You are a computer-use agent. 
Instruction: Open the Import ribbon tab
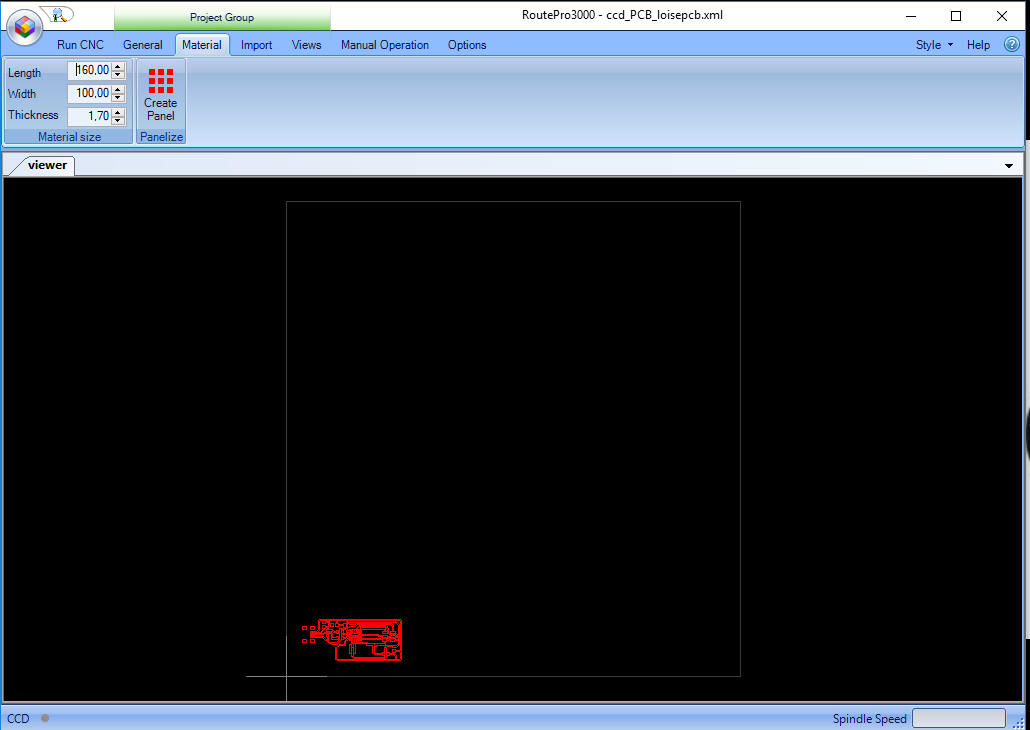click(x=256, y=45)
